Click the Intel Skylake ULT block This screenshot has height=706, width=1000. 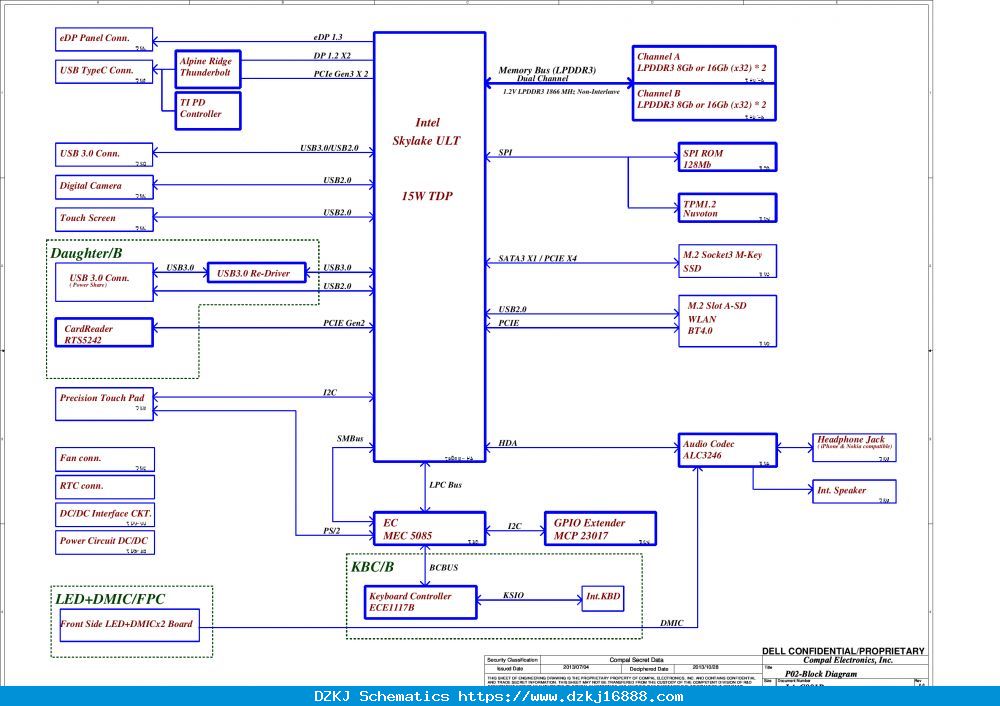coord(429,247)
